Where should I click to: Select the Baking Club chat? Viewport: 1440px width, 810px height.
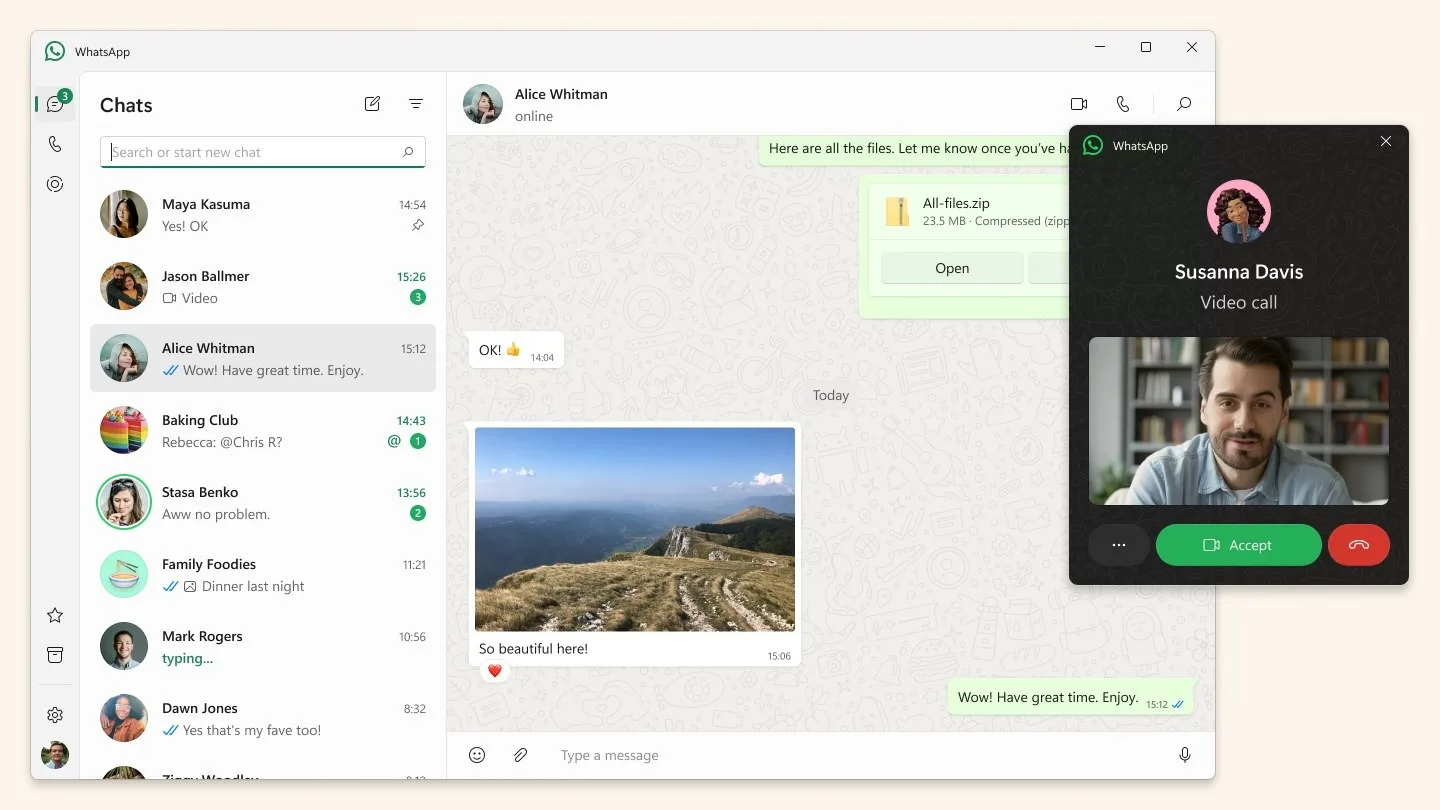coord(263,430)
